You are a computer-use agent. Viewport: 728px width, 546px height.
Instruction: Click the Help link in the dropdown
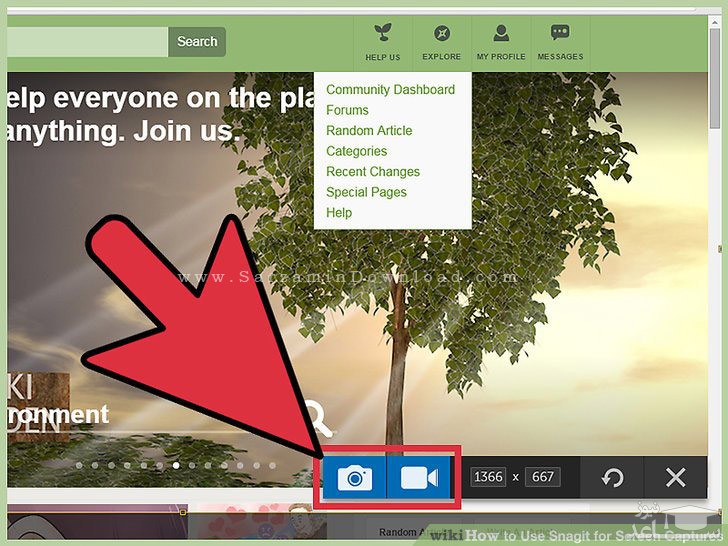pyautogui.click(x=339, y=212)
